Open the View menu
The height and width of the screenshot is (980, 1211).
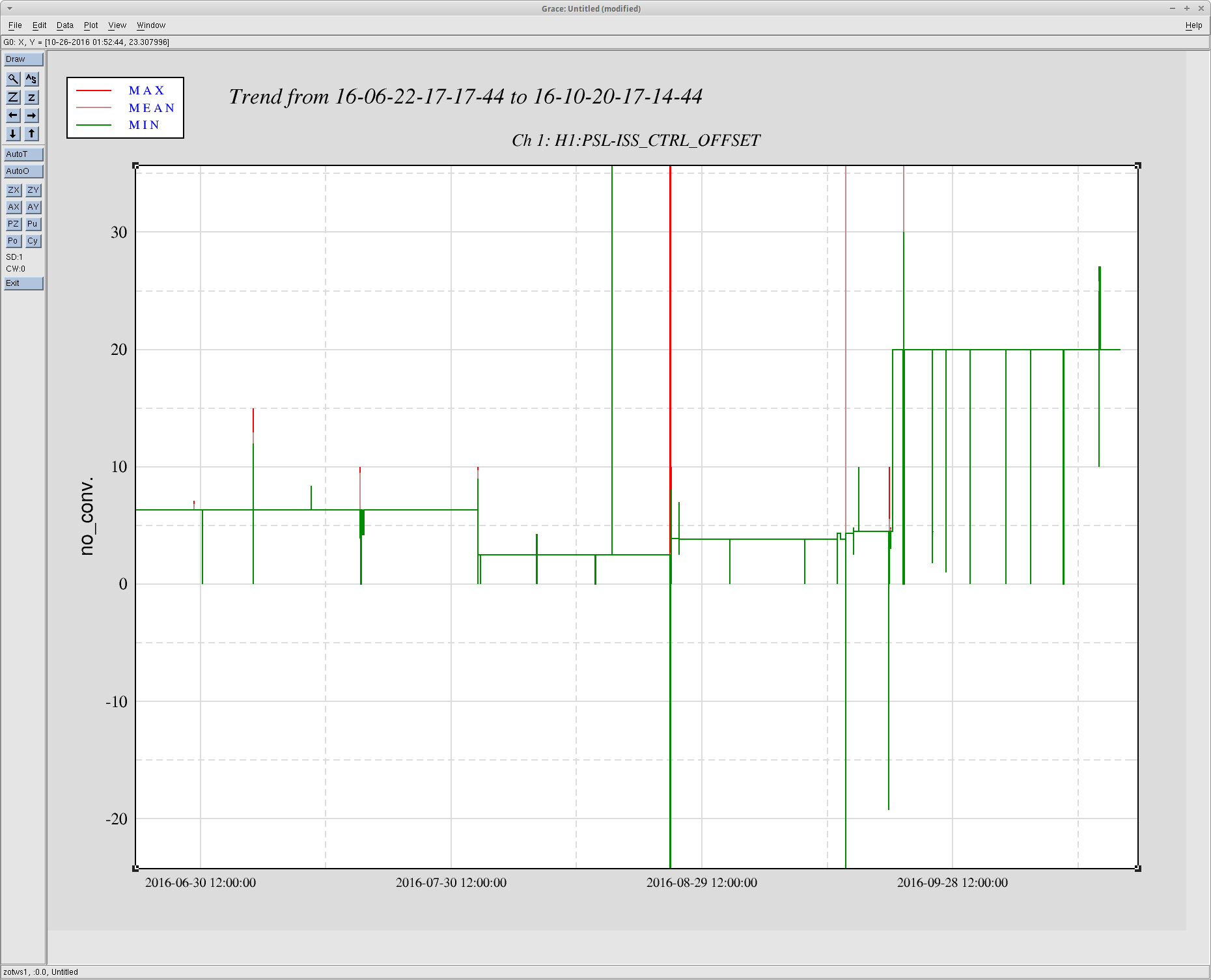click(117, 25)
